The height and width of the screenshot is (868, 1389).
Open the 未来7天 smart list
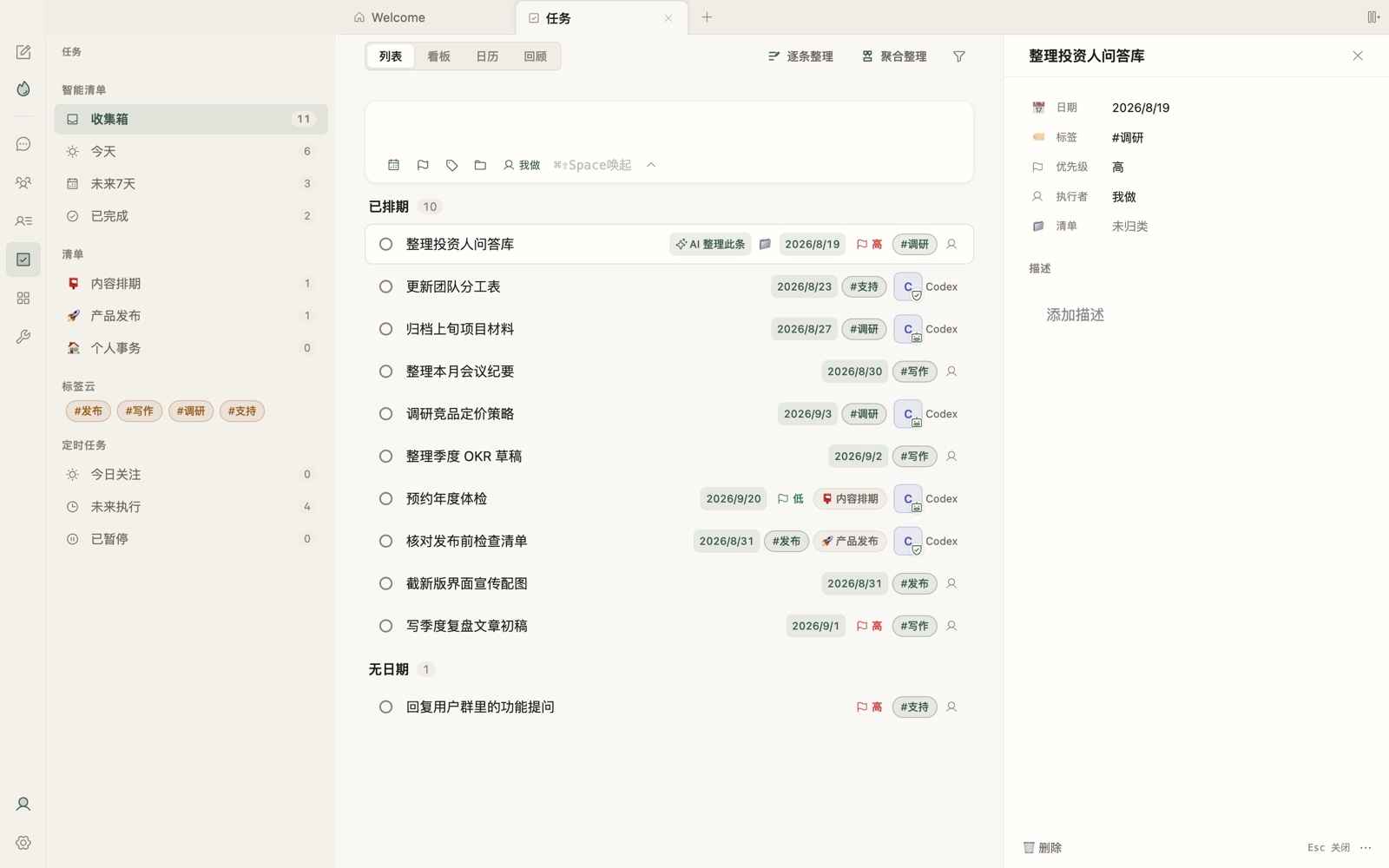point(191,184)
